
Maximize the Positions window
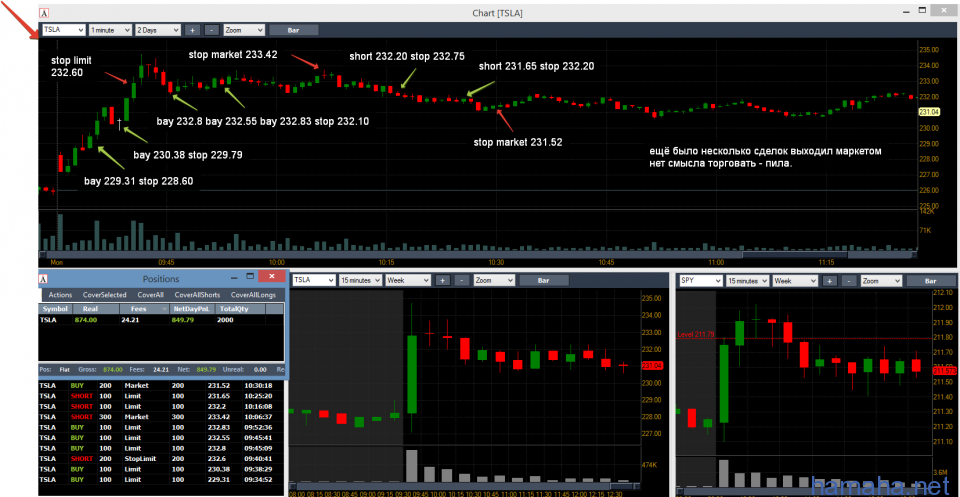coord(249,277)
